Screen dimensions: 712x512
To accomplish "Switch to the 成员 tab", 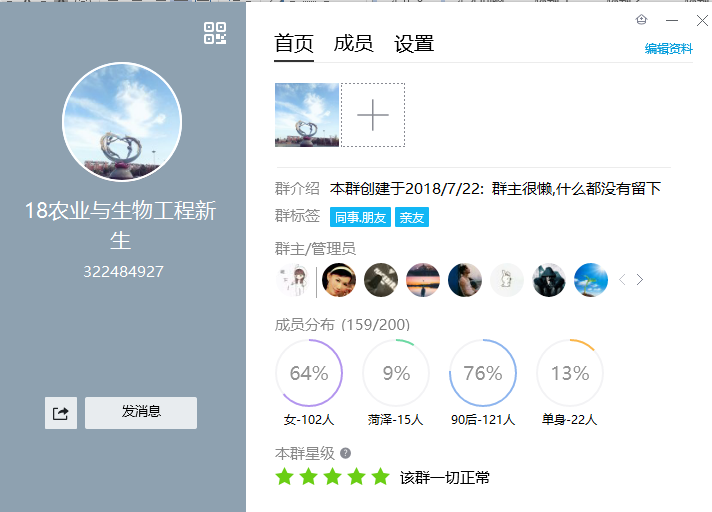I will pyautogui.click(x=353, y=44).
